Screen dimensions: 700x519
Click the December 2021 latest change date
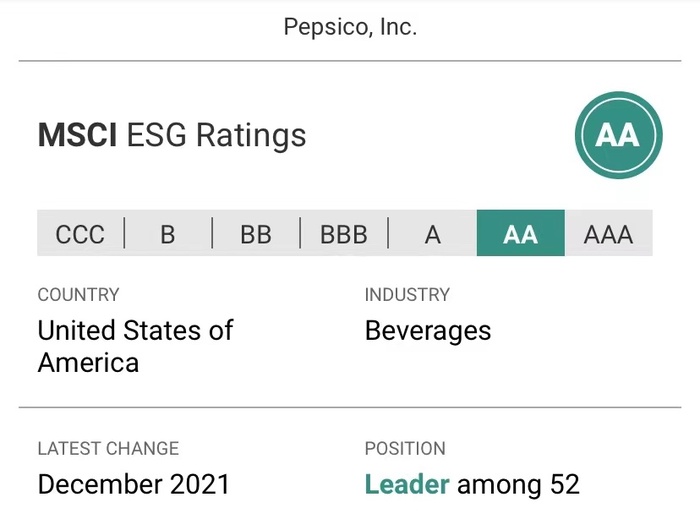pos(133,484)
